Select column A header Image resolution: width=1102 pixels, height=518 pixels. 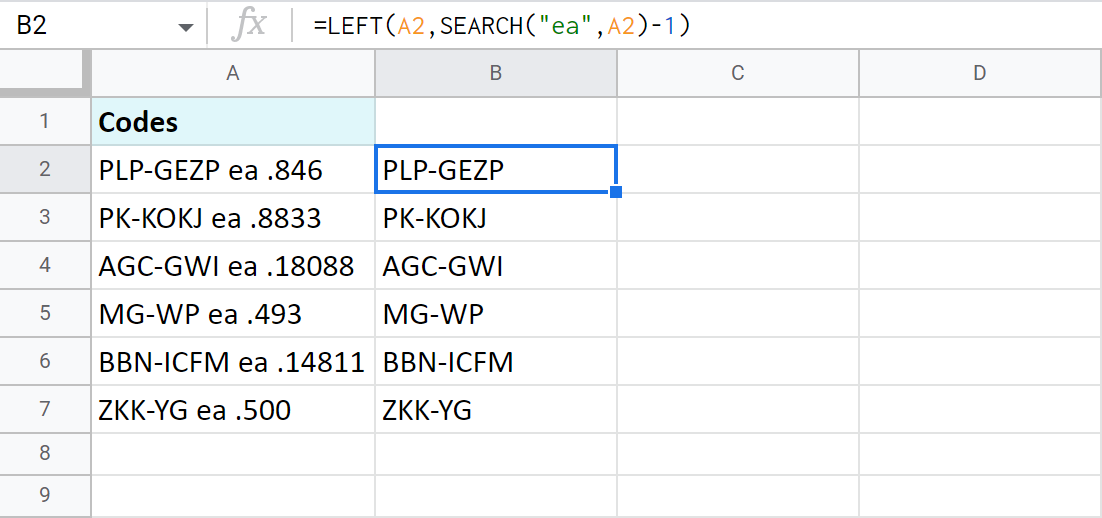click(x=233, y=73)
